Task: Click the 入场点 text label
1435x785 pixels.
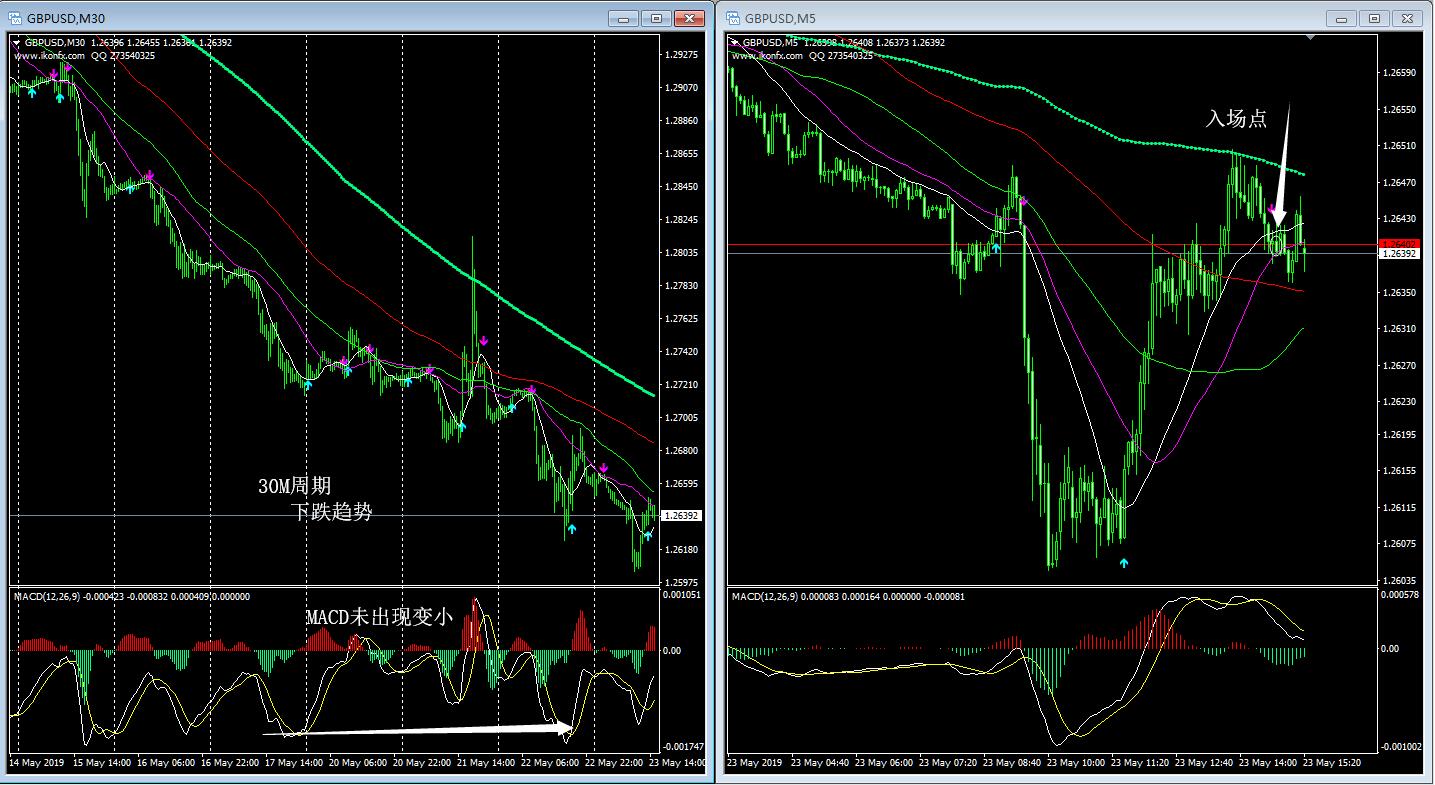Action: [1236, 119]
